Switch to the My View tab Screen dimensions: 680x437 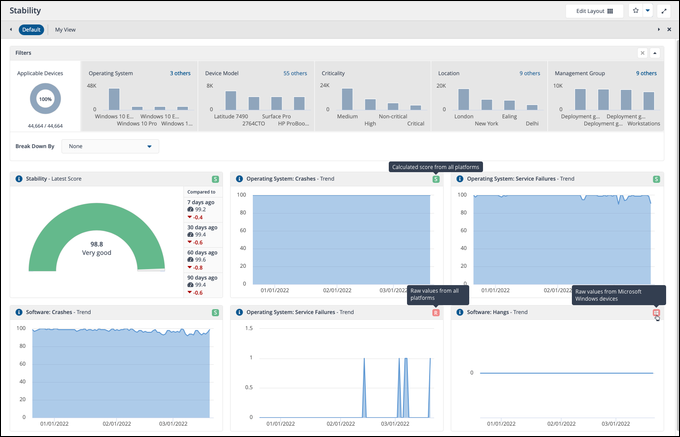point(65,30)
